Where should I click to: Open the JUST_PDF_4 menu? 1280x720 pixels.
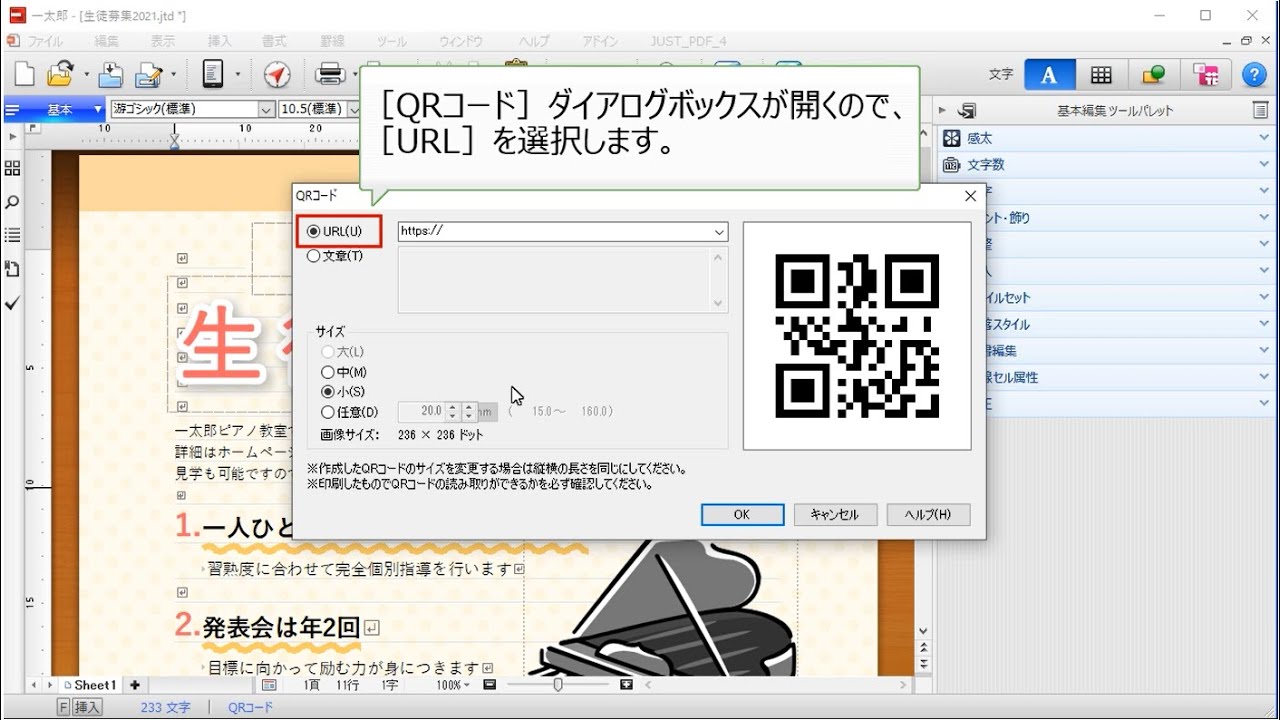[689, 41]
